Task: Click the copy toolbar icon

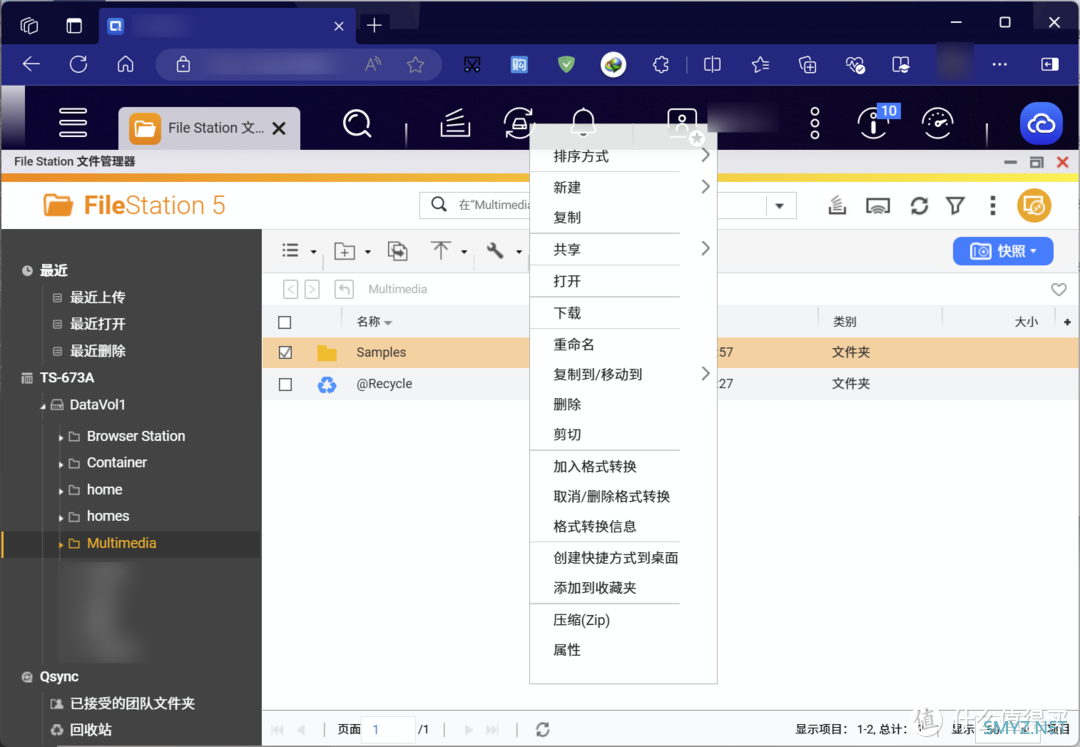Action: tap(397, 251)
